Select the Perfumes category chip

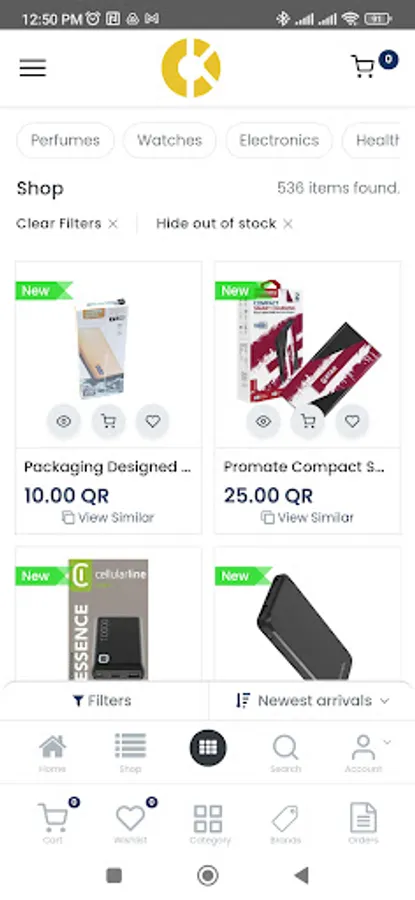click(65, 141)
